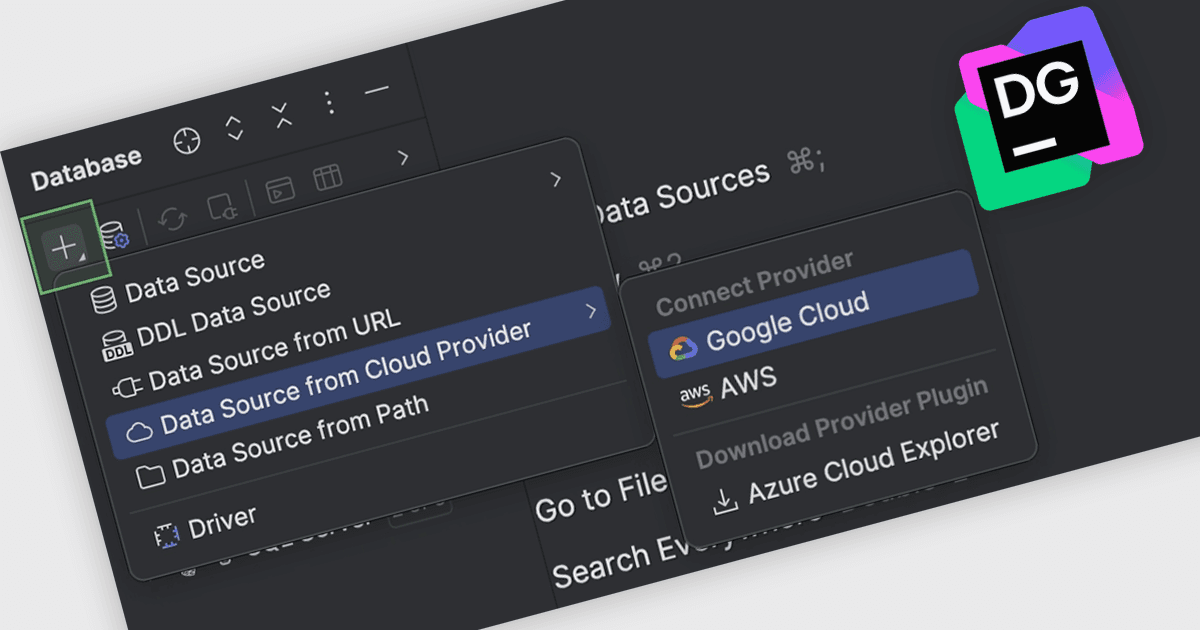Click the Deactivate/stop-refresh icon in toolbar
Screen dimensions: 1200x630
(x=221, y=206)
